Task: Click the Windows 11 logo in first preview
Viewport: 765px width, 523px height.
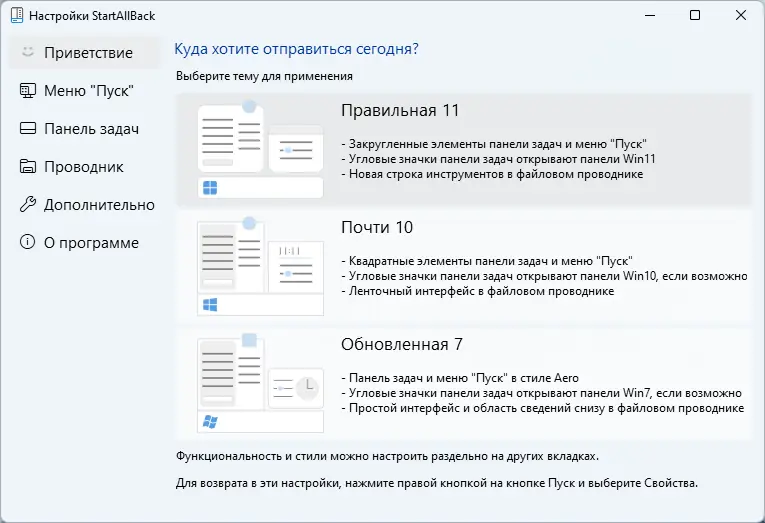Action: click(x=210, y=188)
